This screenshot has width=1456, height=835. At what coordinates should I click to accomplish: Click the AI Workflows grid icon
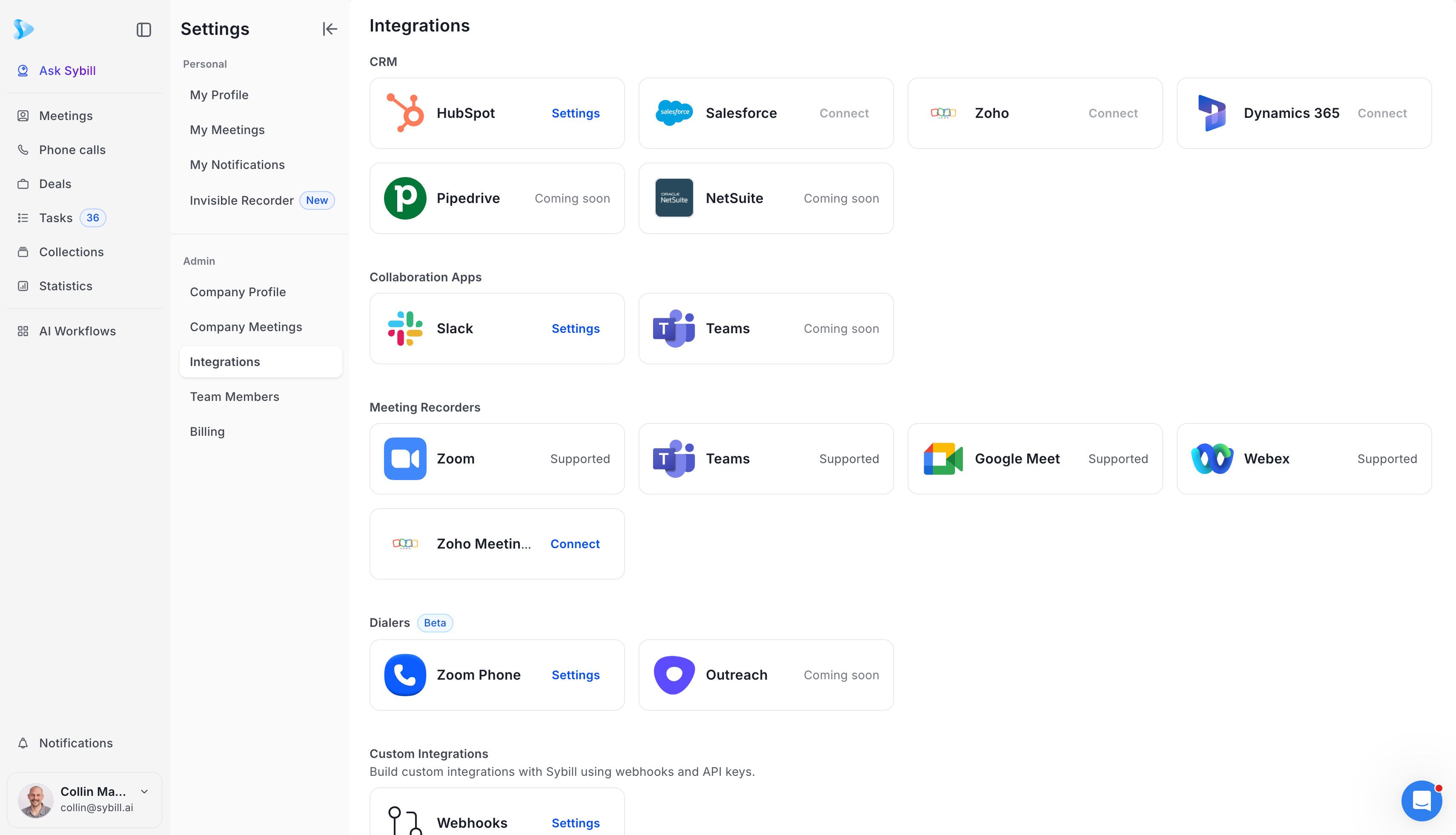pos(23,331)
